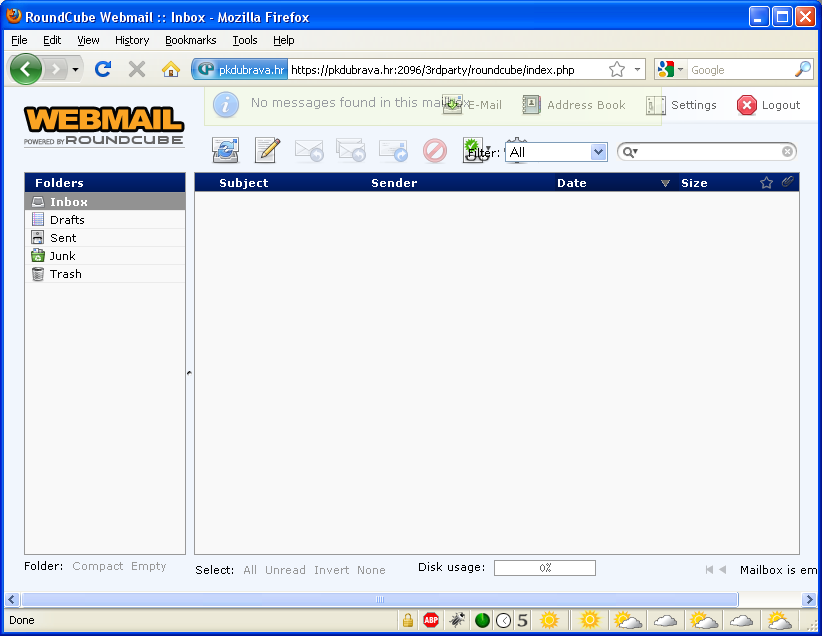The image size is (822, 636).
Task: Open the Trash folder
Action: pos(65,273)
